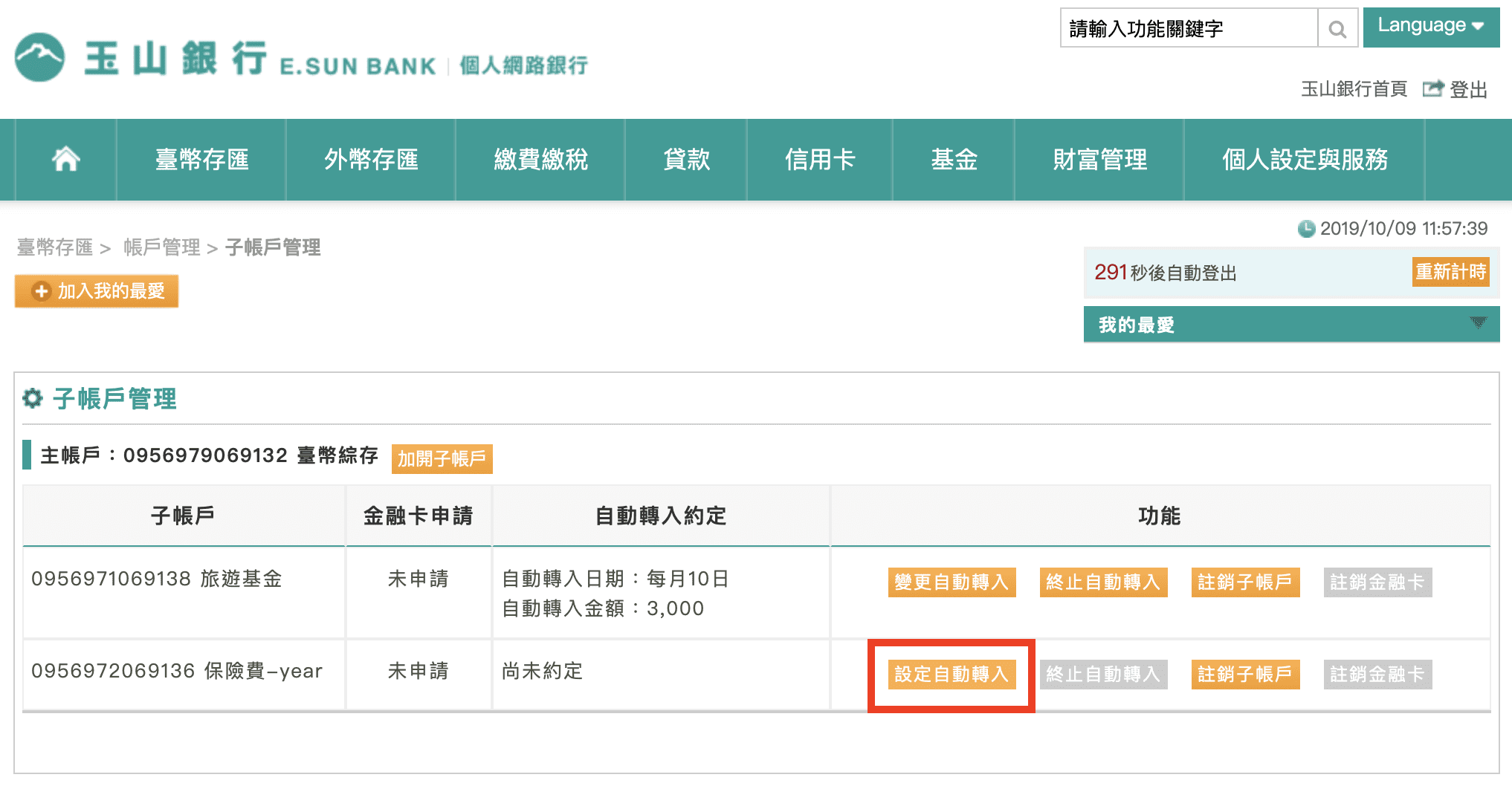The width and height of the screenshot is (1512, 786).
Task: Click the 291 seconds auto-logout countdown
Action: tap(1165, 273)
